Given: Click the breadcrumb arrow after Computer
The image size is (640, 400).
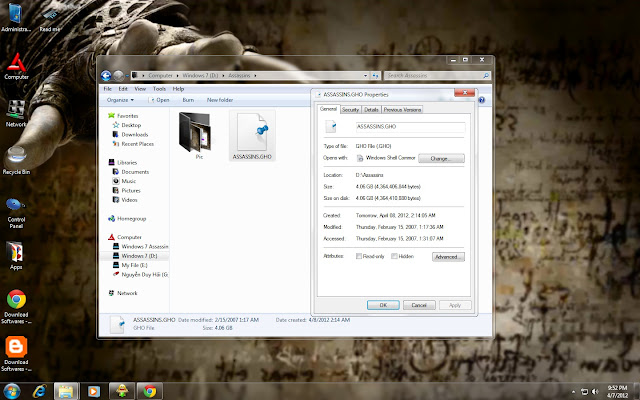Looking at the screenshot, I should pyautogui.click(x=177, y=76).
